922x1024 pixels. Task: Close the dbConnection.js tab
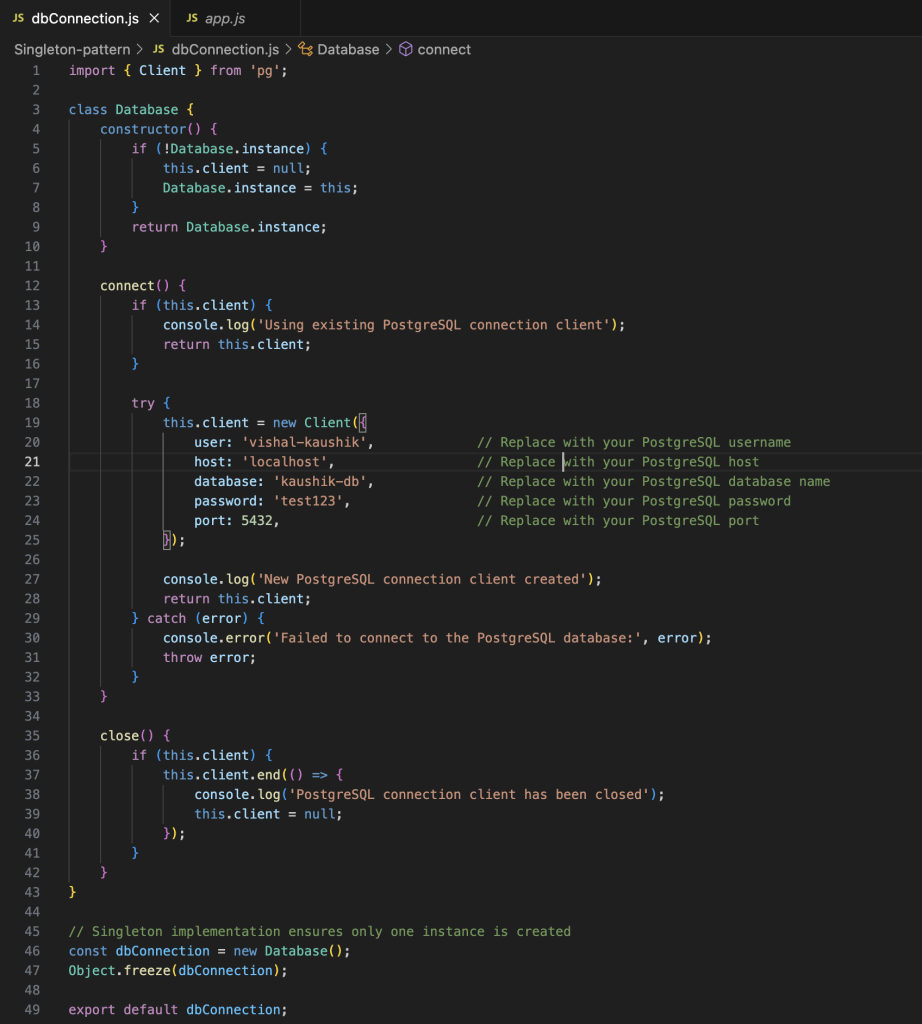154,18
